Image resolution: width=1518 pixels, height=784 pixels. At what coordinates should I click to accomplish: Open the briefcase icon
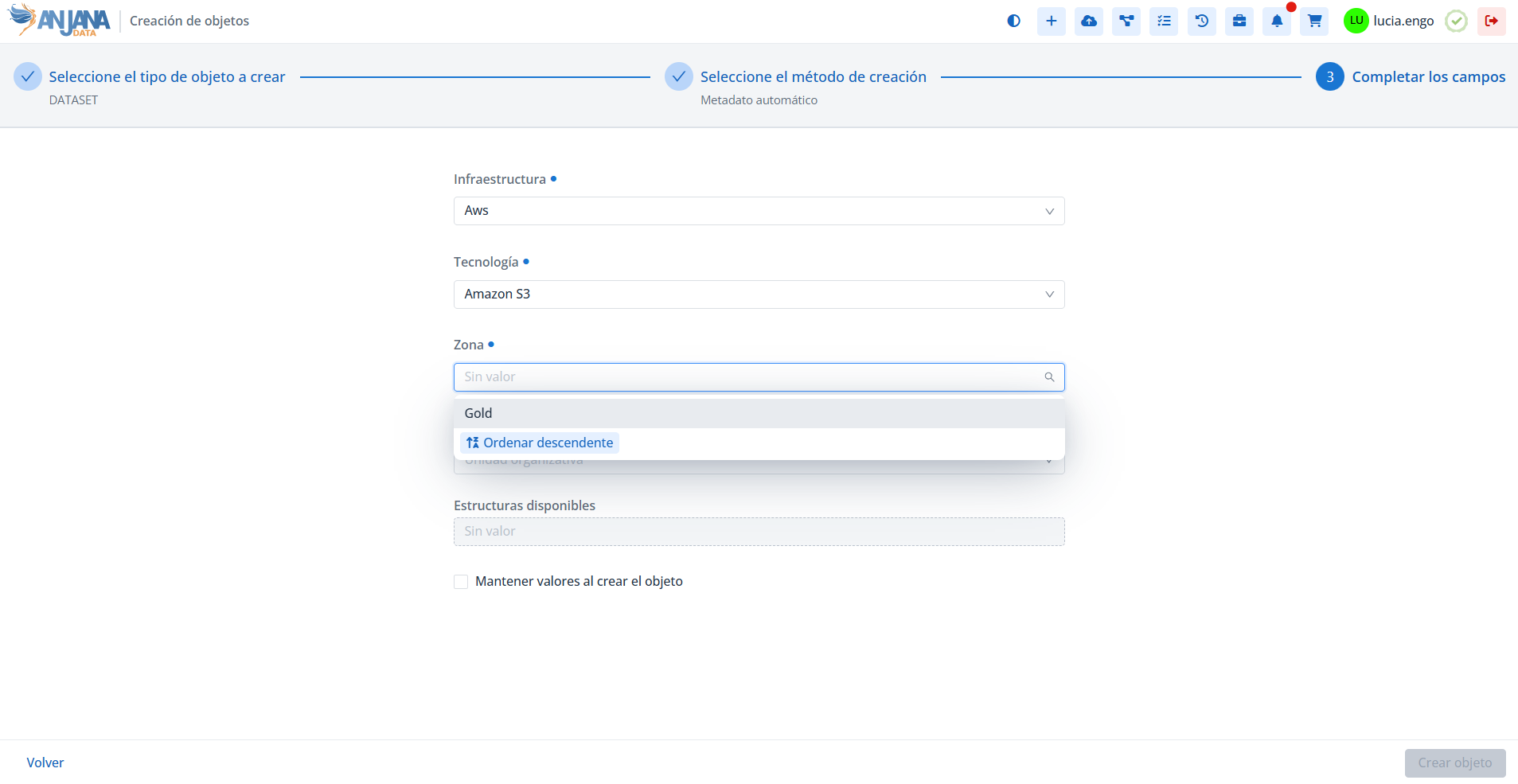click(1239, 21)
